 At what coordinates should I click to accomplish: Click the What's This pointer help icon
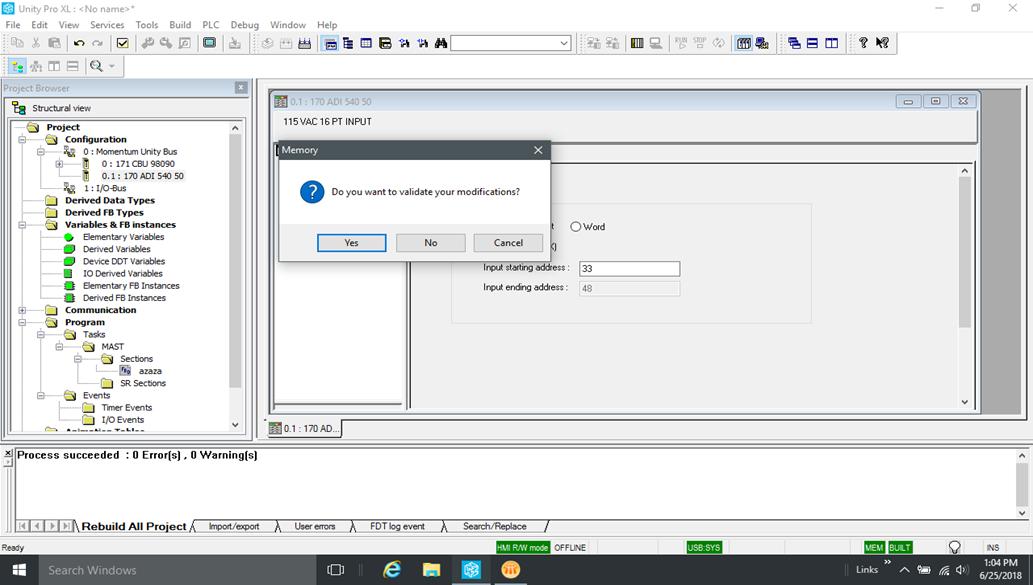tap(882, 43)
